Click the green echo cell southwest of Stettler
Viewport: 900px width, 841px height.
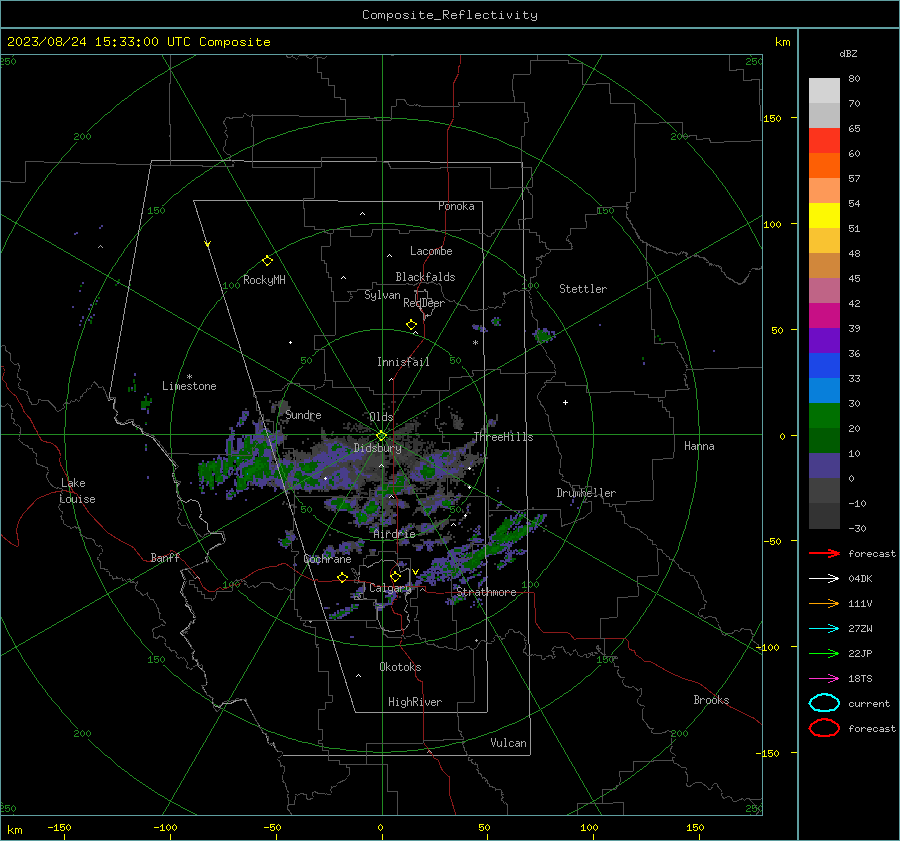[542, 335]
